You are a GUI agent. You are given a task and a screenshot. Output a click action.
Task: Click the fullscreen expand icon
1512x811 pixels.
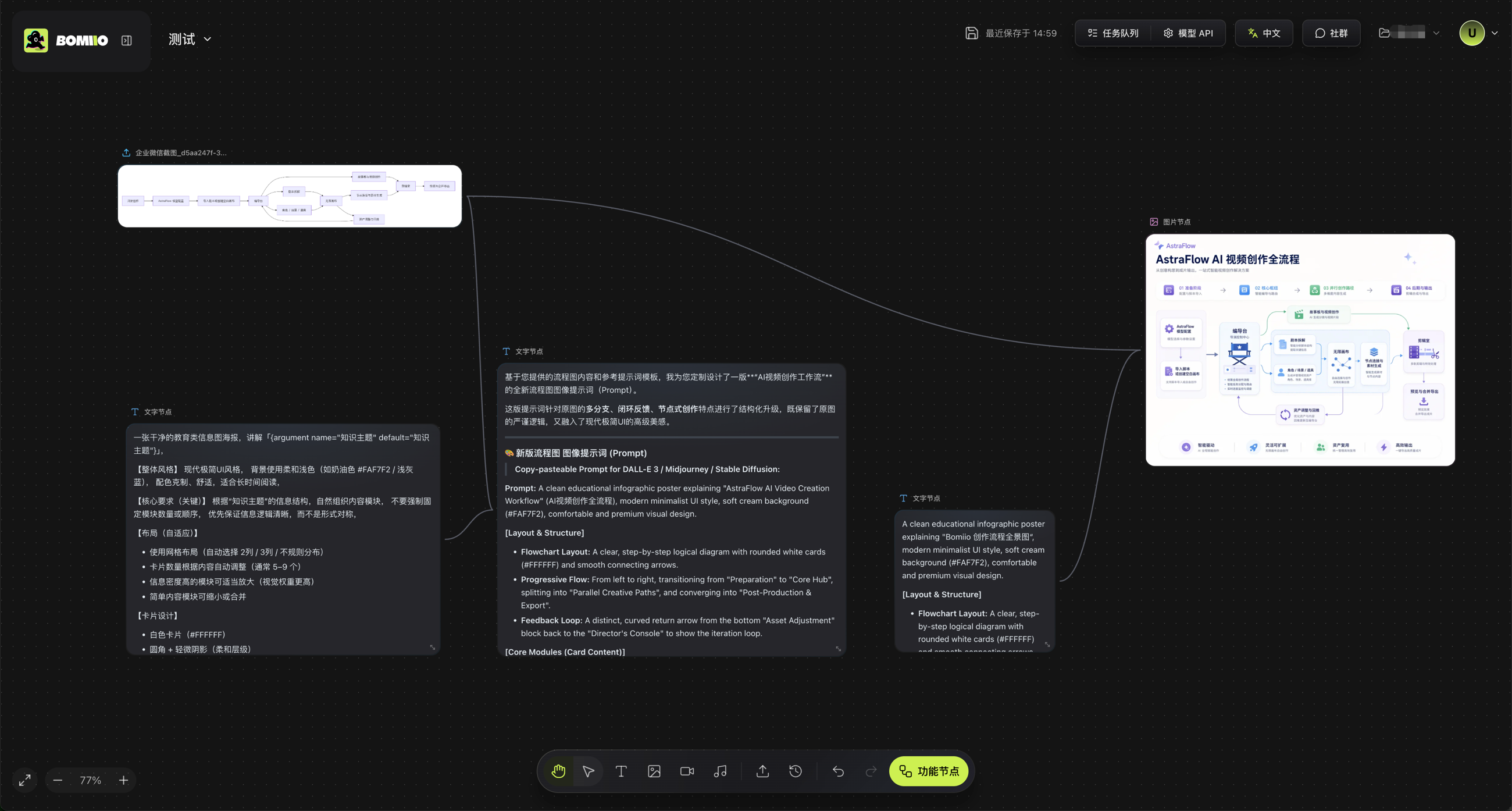24,781
